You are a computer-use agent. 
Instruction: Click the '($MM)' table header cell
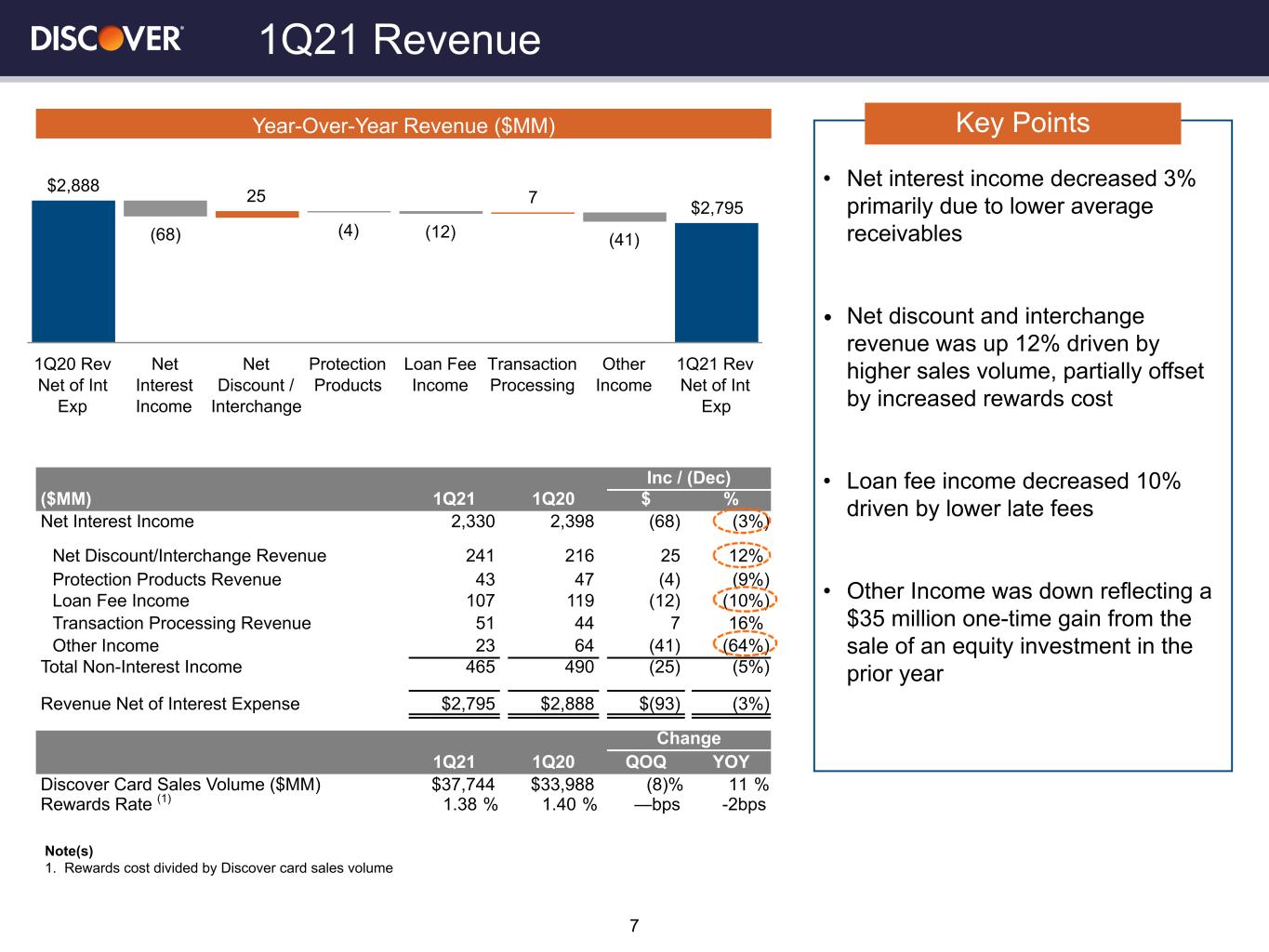tap(66, 499)
